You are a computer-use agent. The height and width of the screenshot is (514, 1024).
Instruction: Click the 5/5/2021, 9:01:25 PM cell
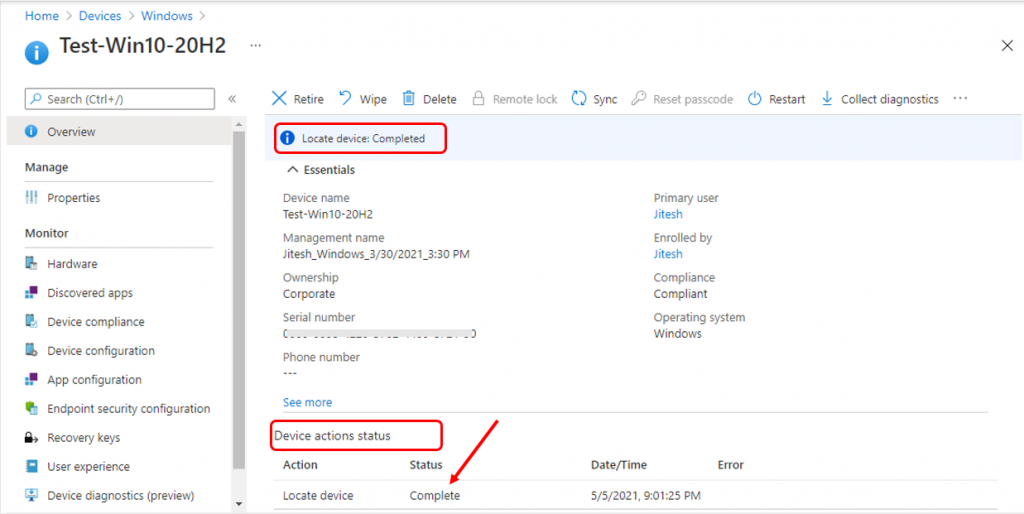645,496
